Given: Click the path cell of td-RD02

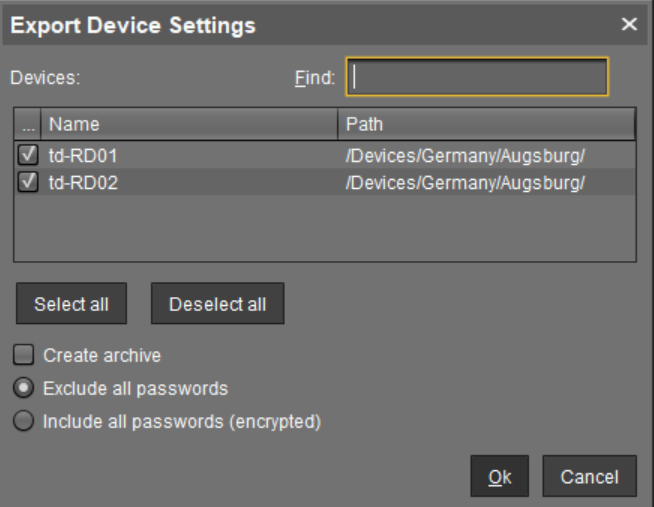Looking at the screenshot, I should click(x=464, y=182).
